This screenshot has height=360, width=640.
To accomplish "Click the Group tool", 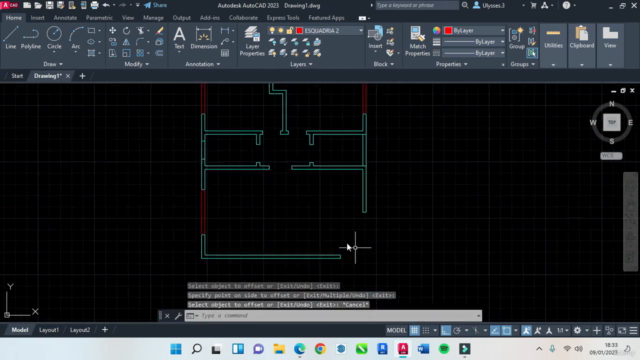I will coord(516,38).
